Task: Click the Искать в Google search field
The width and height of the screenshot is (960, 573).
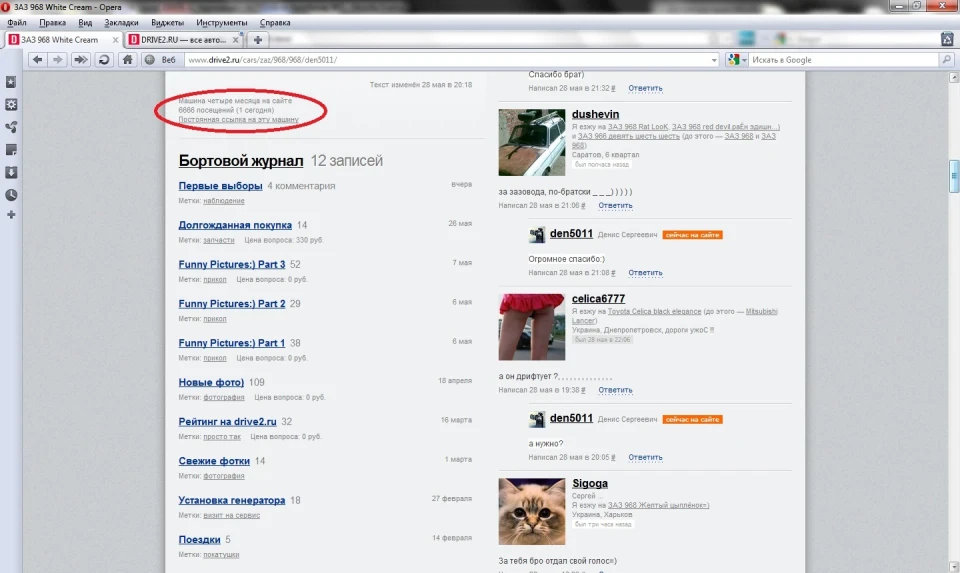Action: [844, 60]
